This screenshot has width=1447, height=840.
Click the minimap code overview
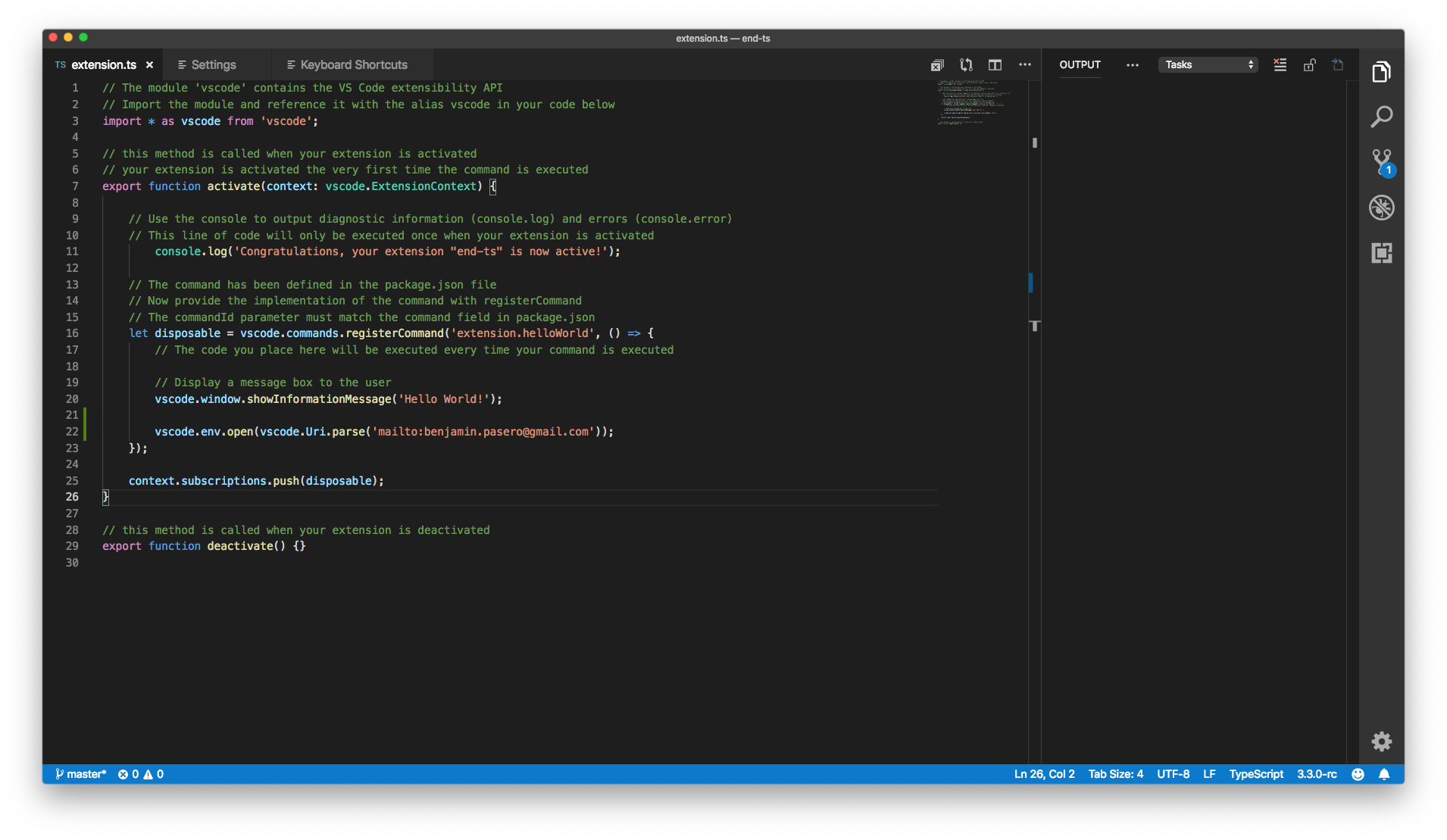[x=974, y=102]
